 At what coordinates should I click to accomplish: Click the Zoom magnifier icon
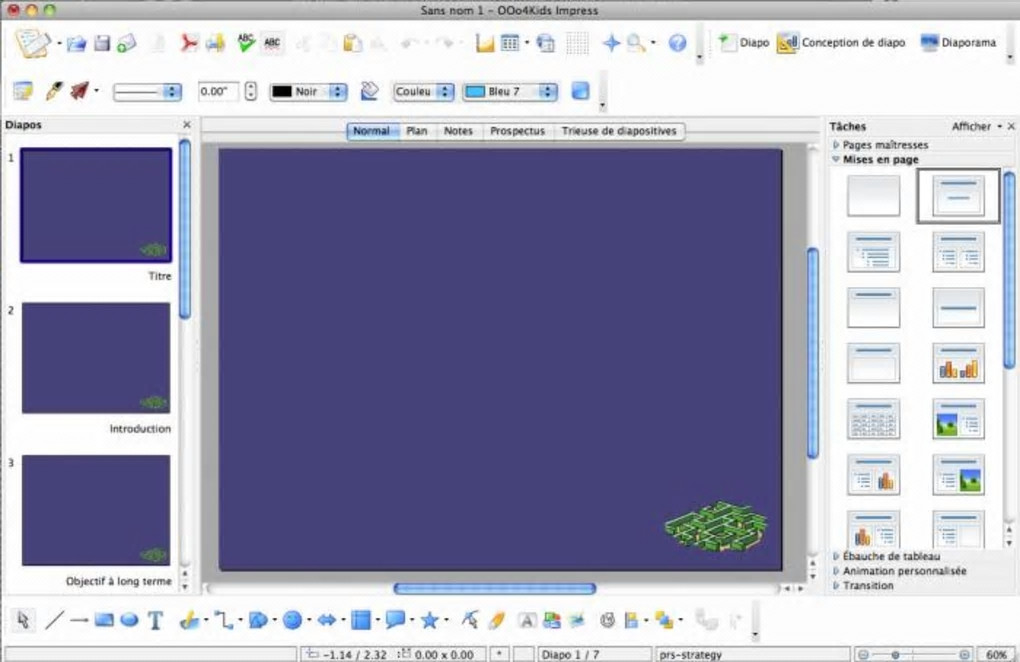[636, 43]
